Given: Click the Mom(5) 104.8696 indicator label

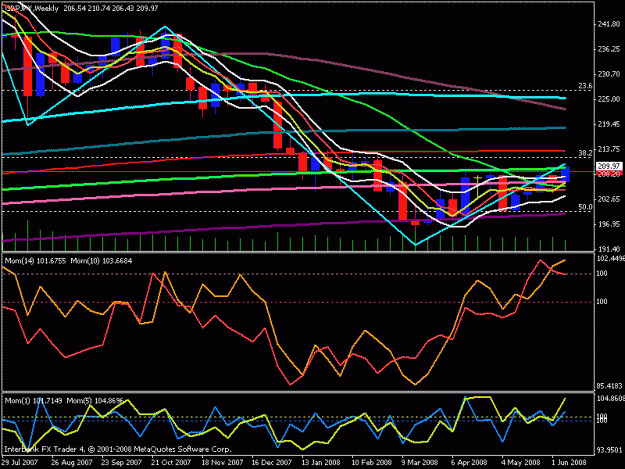Looking at the screenshot, I should point(95,400).
